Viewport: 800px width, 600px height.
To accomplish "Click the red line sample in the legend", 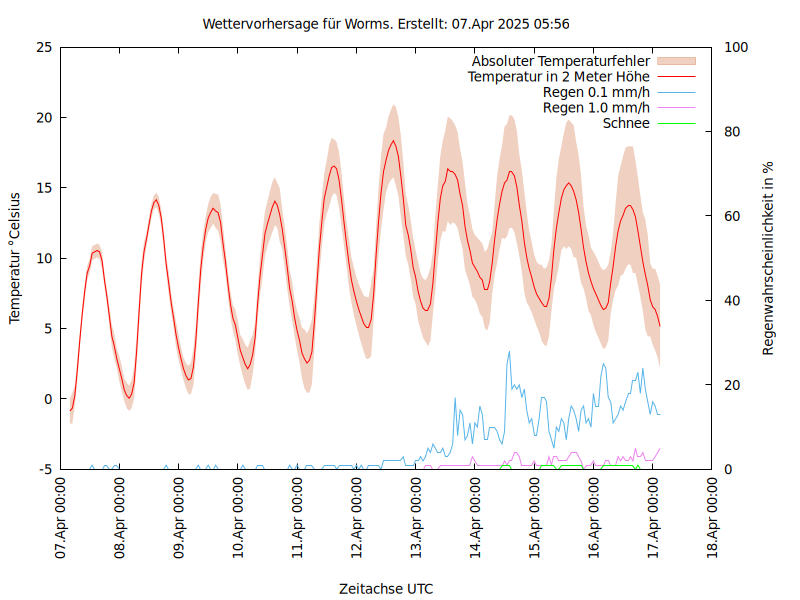I will pyautogui.click(x=675, y=76).
